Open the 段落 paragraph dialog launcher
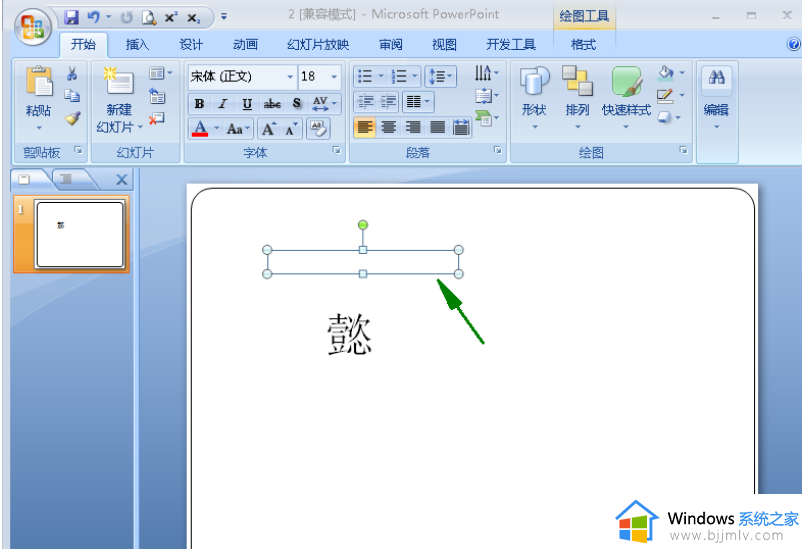The width and height of the screenshot is (804, 549). [497, 150]
